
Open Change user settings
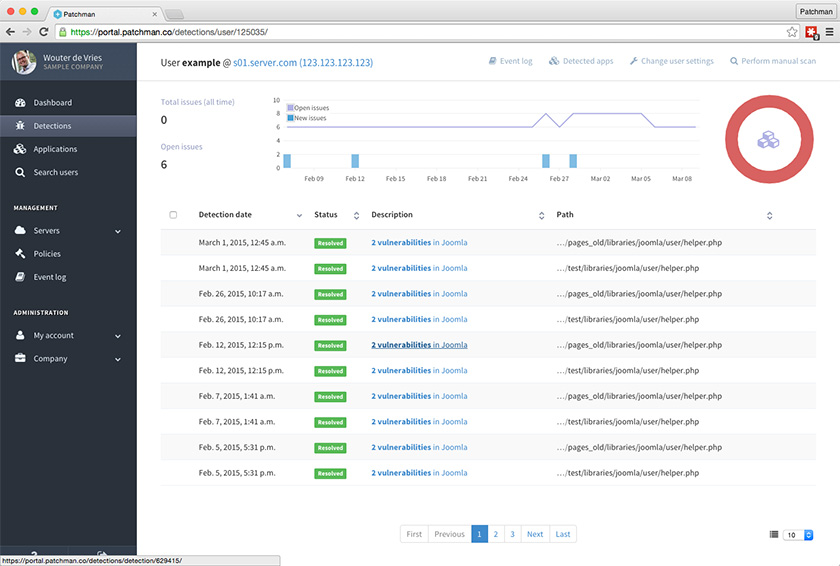pyautogui.click(x=671, y=61)
